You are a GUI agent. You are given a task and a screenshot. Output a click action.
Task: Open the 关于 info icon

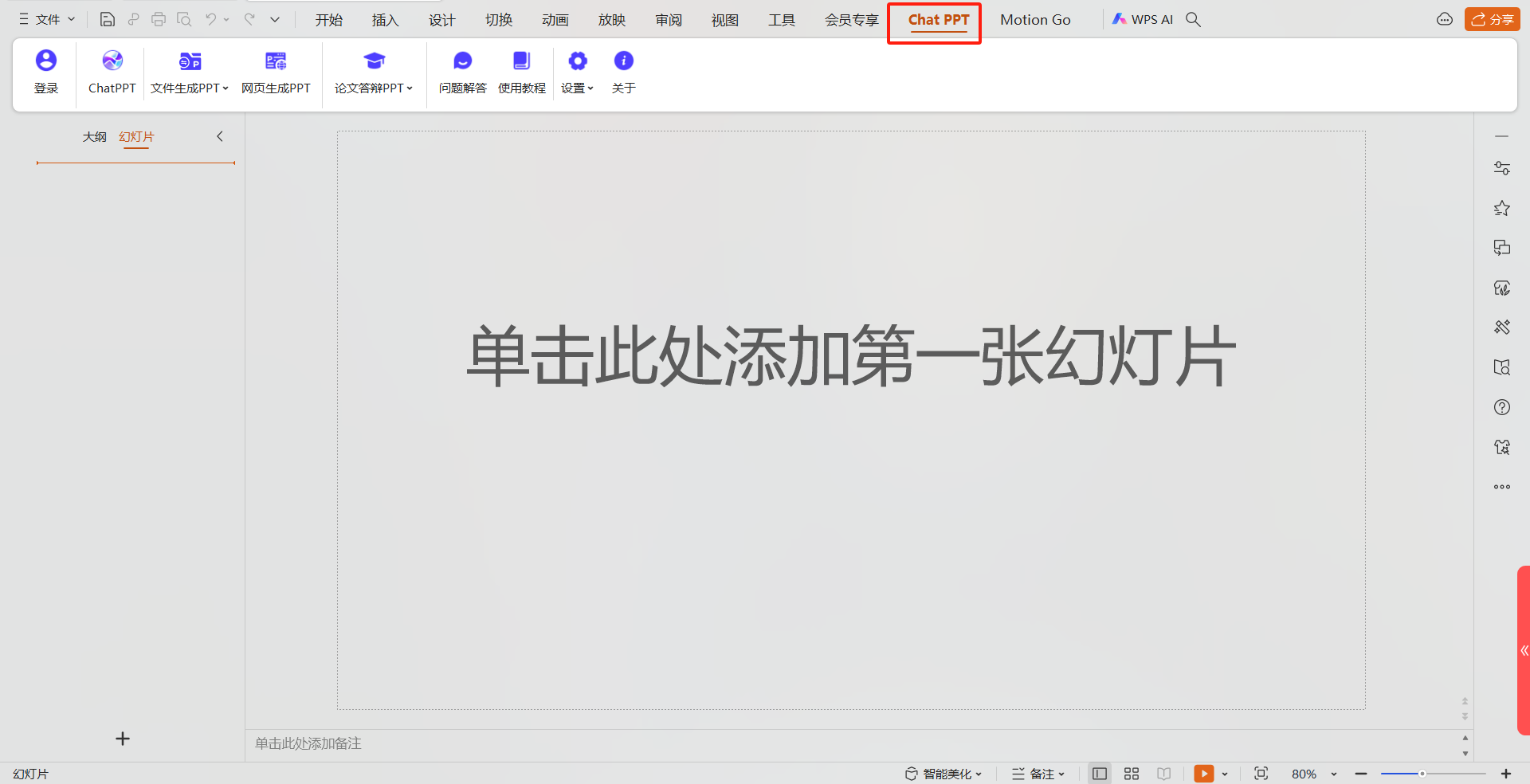(624, 61)
